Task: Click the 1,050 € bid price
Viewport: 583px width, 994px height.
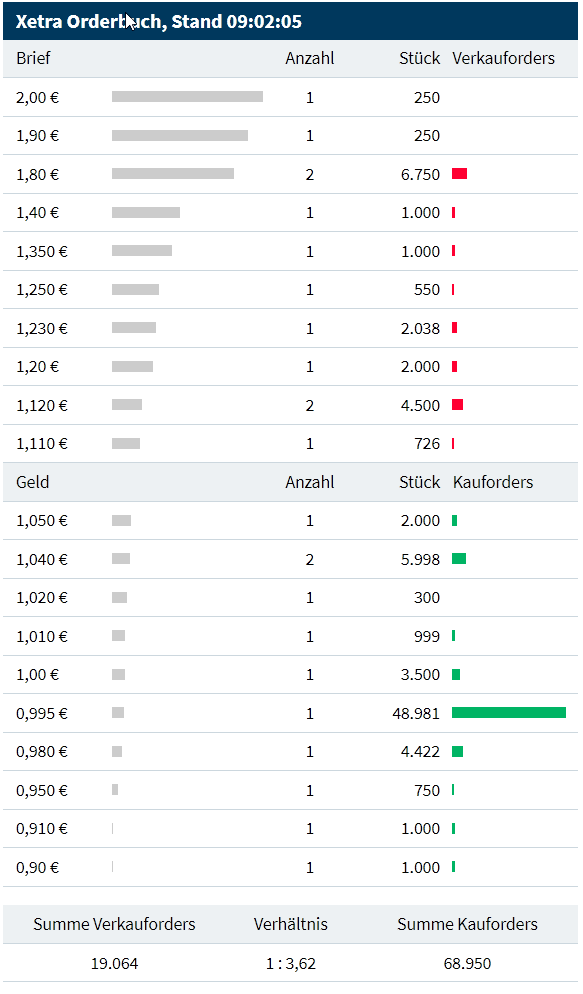Action: point(42,521)
